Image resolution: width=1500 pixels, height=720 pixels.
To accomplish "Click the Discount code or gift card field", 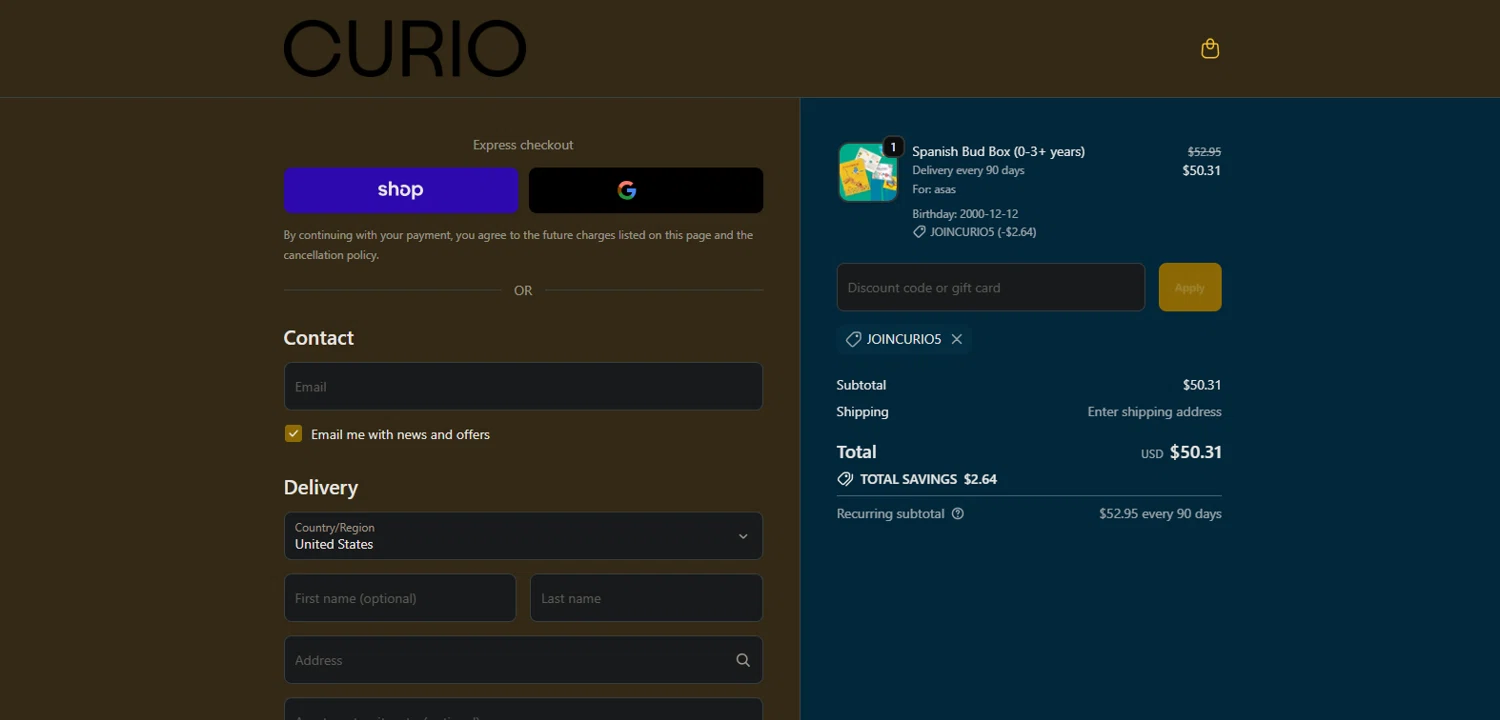I will point(991,287).
